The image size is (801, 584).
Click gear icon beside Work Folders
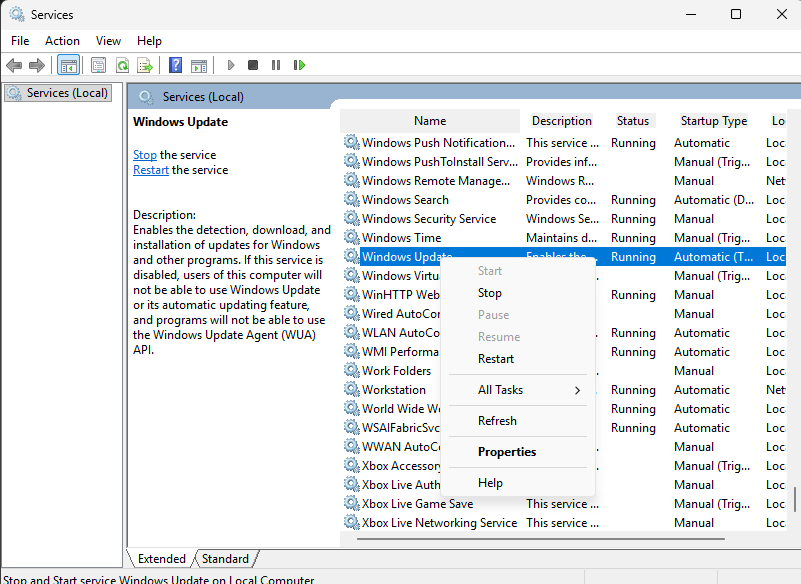(351, 370)
